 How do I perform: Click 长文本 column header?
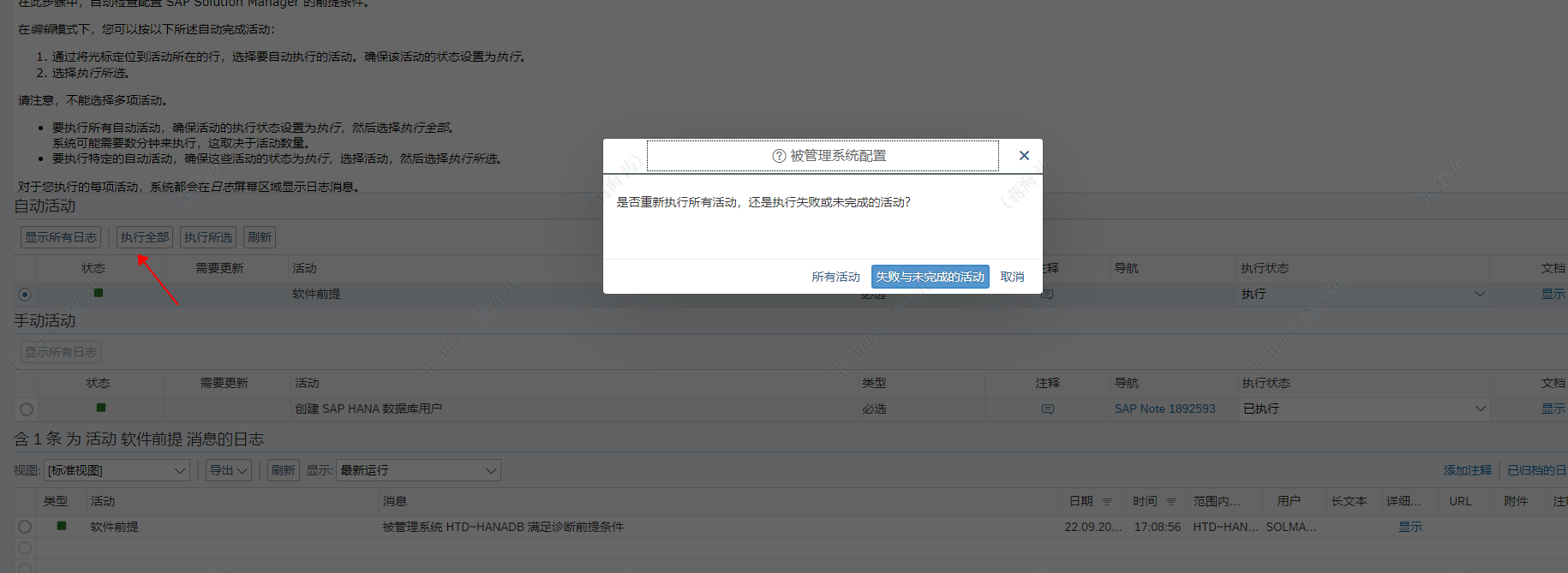(1349, 501)
